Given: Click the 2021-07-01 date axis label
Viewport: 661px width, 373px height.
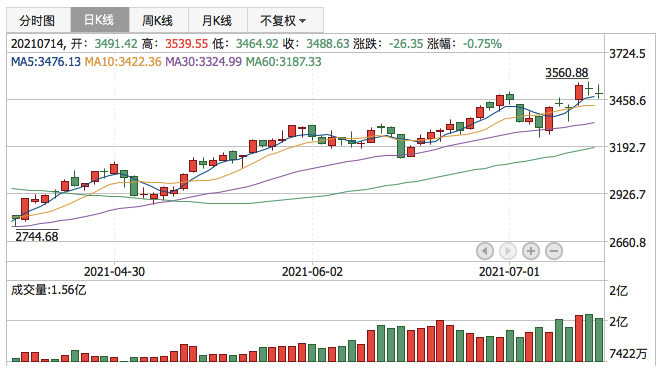Looking at the screenshot, I should pyautogui.click(x=509, y=272).
